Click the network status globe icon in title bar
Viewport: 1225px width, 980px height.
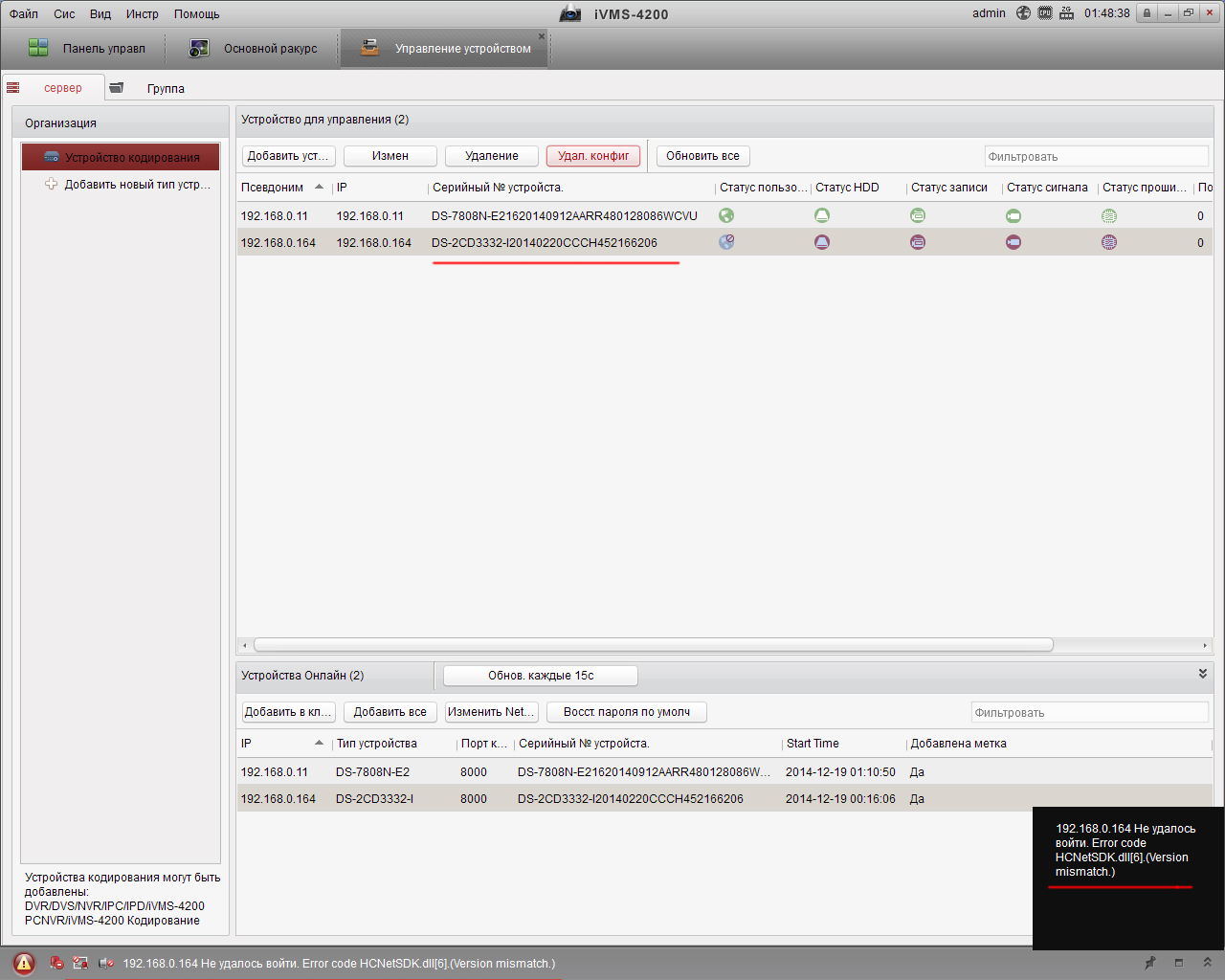coord(1023,12)
